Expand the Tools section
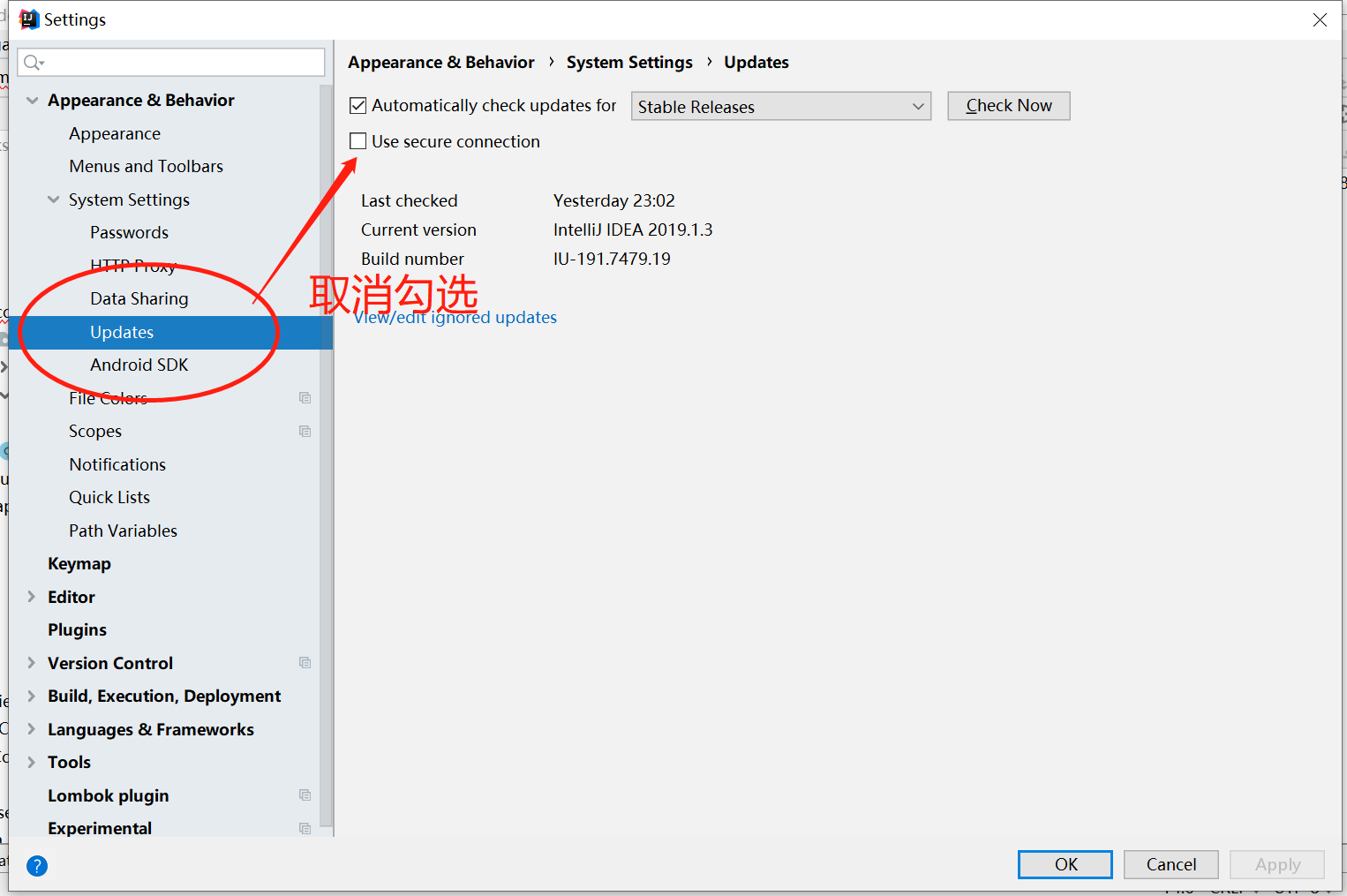This screenshot has height=896, width=1347. point(32,763)
